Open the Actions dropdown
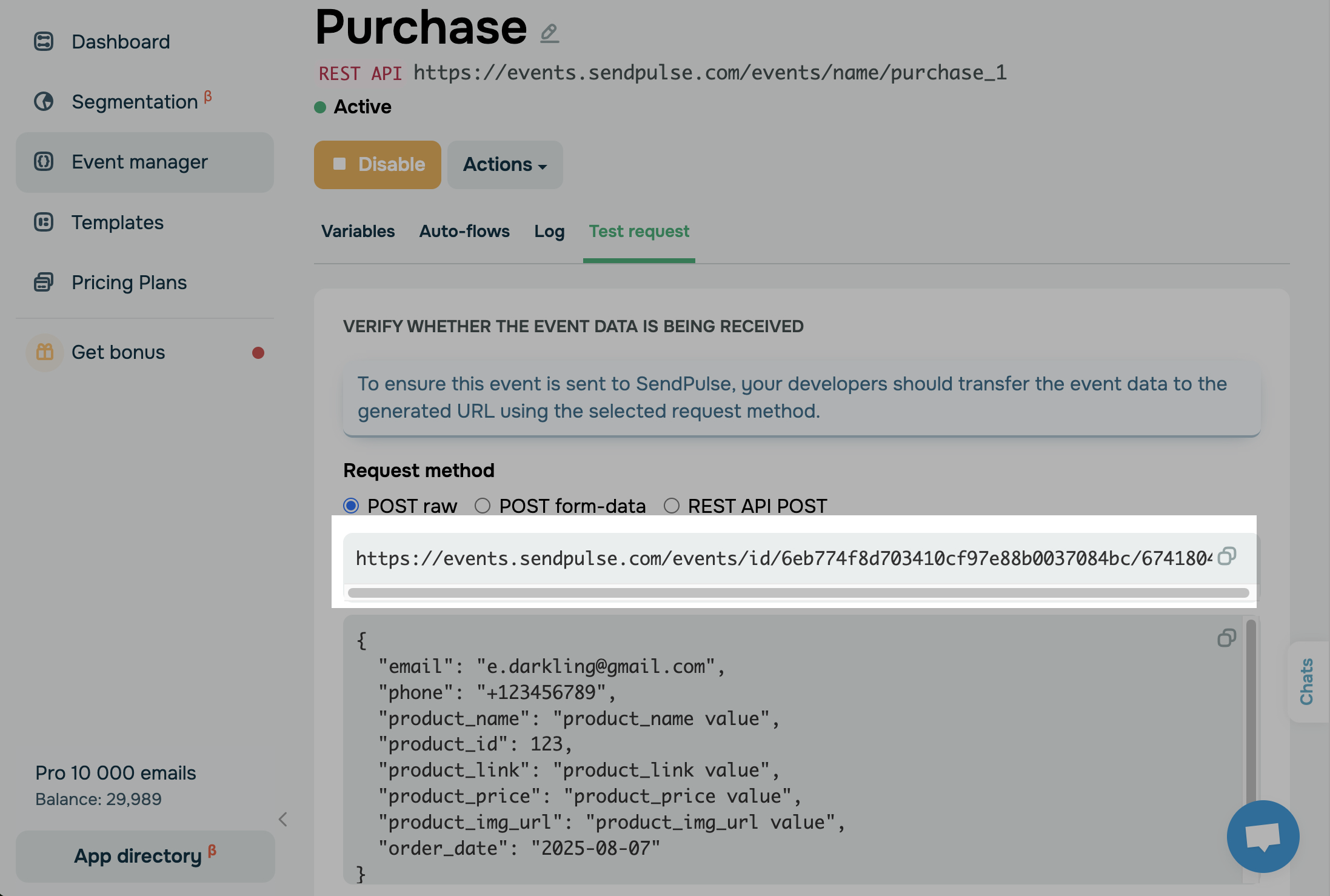Screen dimensions: 1330x896 click(x=504, y=164)
